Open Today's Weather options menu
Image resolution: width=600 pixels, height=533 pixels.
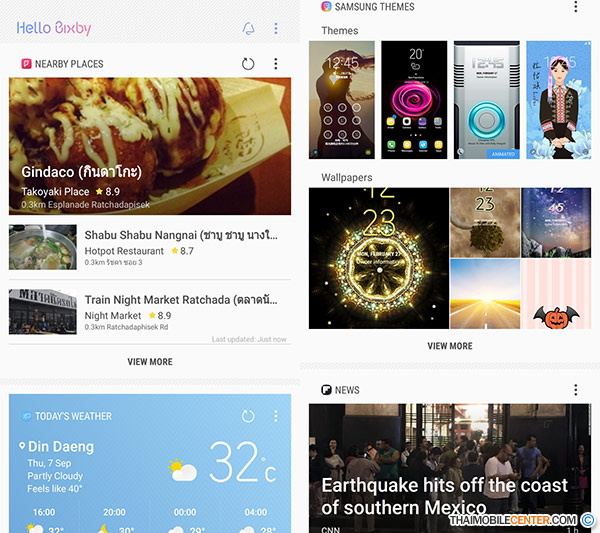276,416
